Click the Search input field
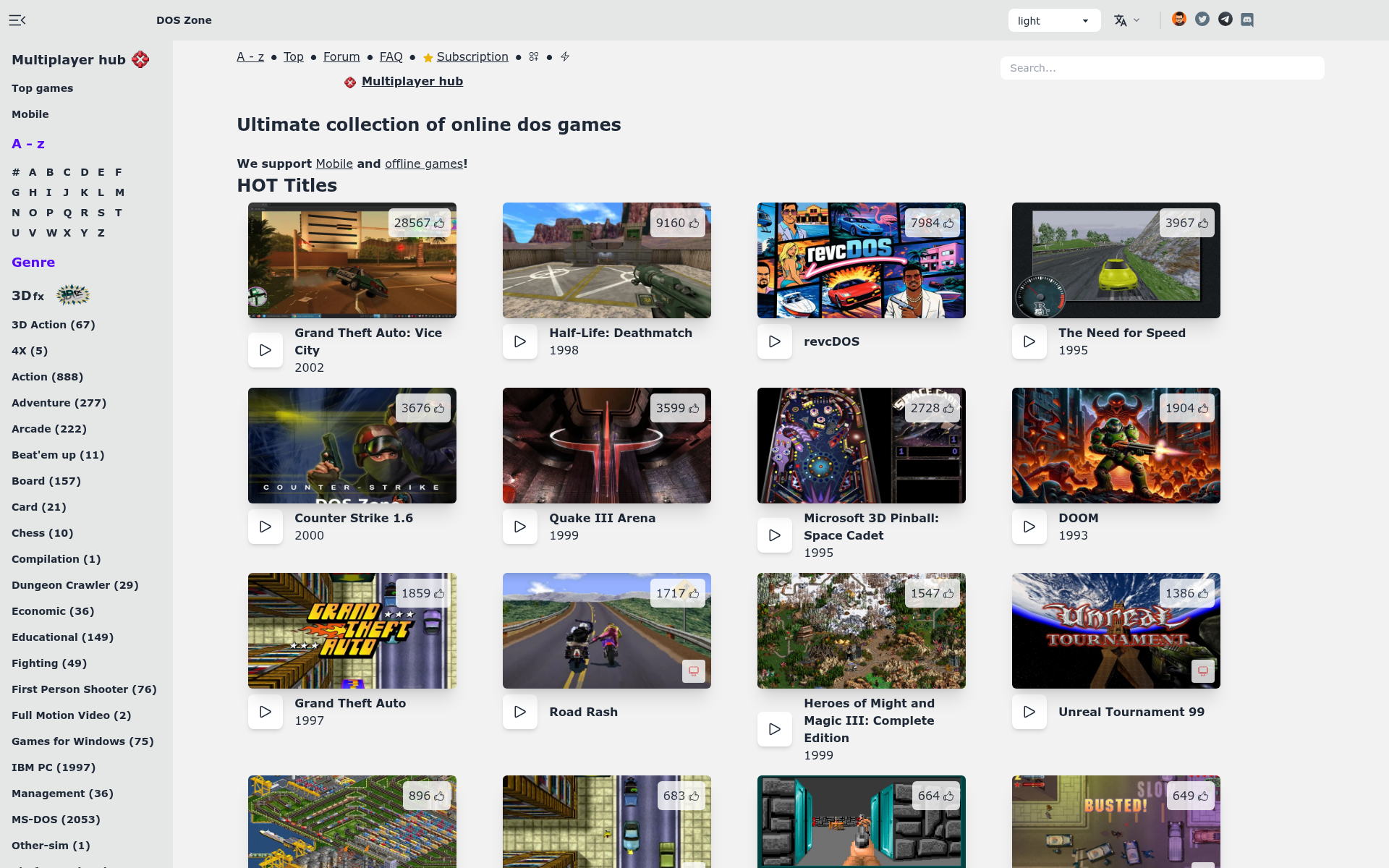The image size is (1389, 868). pos(1162,68)
